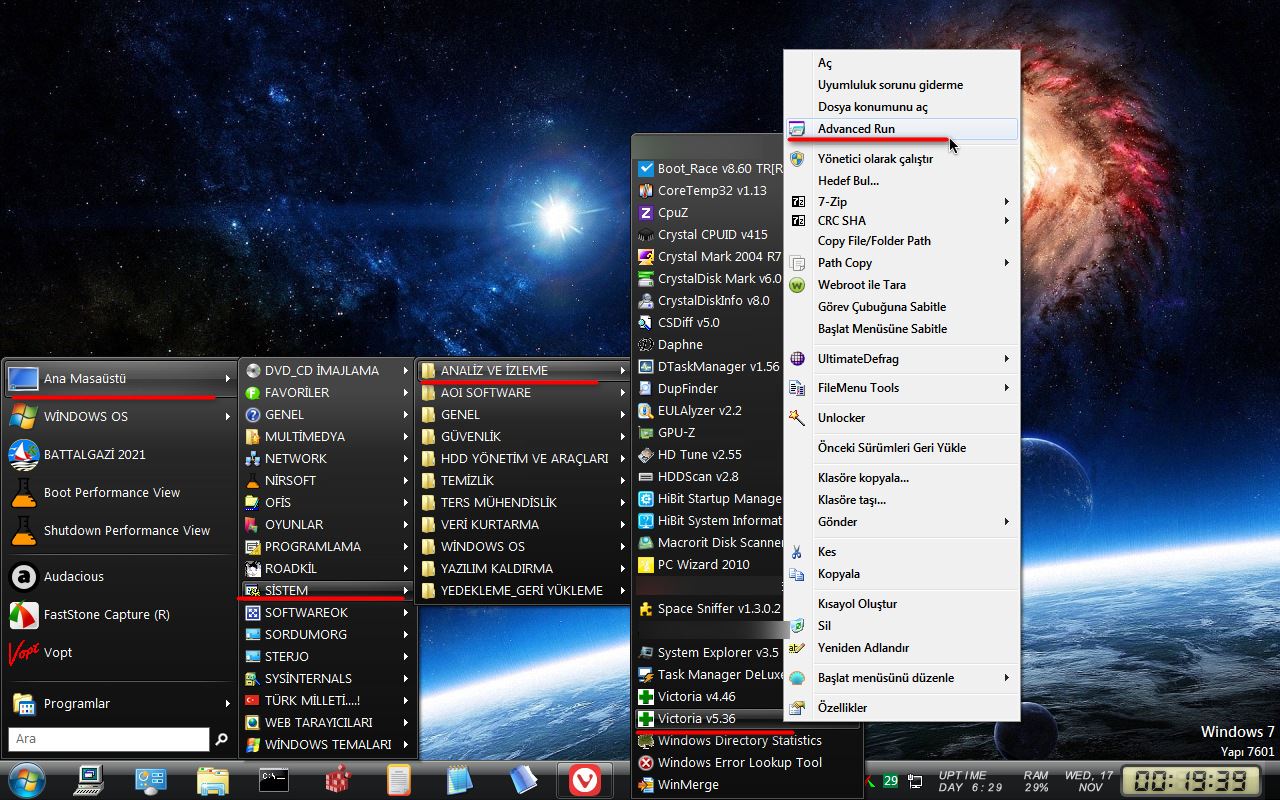The image size is (1280, 800).
Task: Open Özellikler from the context menu
Action: (x=842, y=708)
